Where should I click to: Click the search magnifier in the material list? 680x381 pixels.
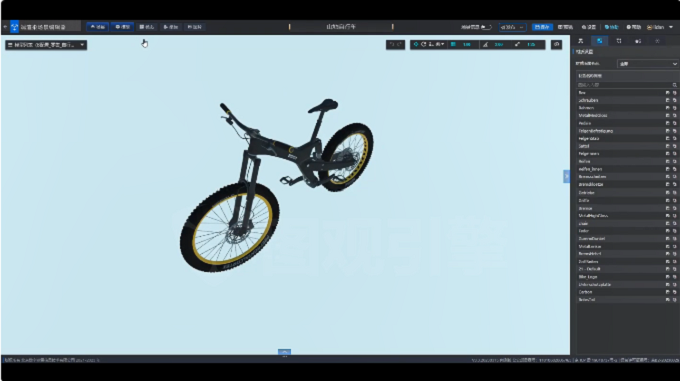tap(674, 85)
